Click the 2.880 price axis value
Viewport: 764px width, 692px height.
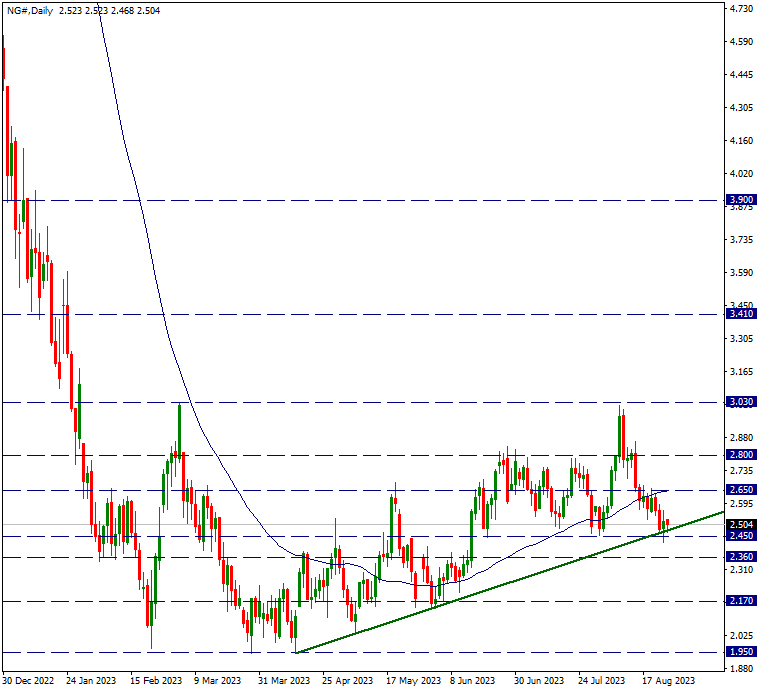(x=741, y=438)
